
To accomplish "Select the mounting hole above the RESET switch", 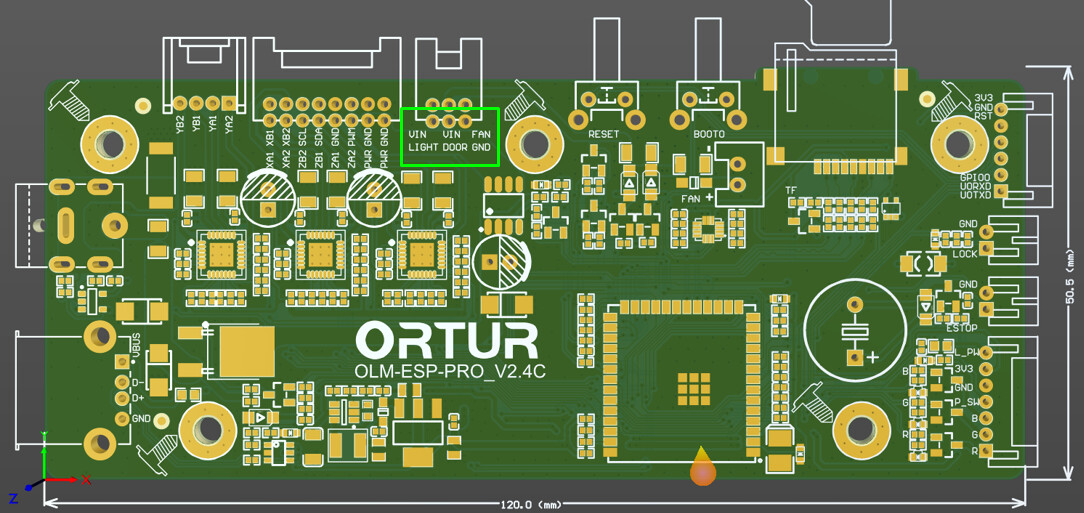I will (534, 144).
